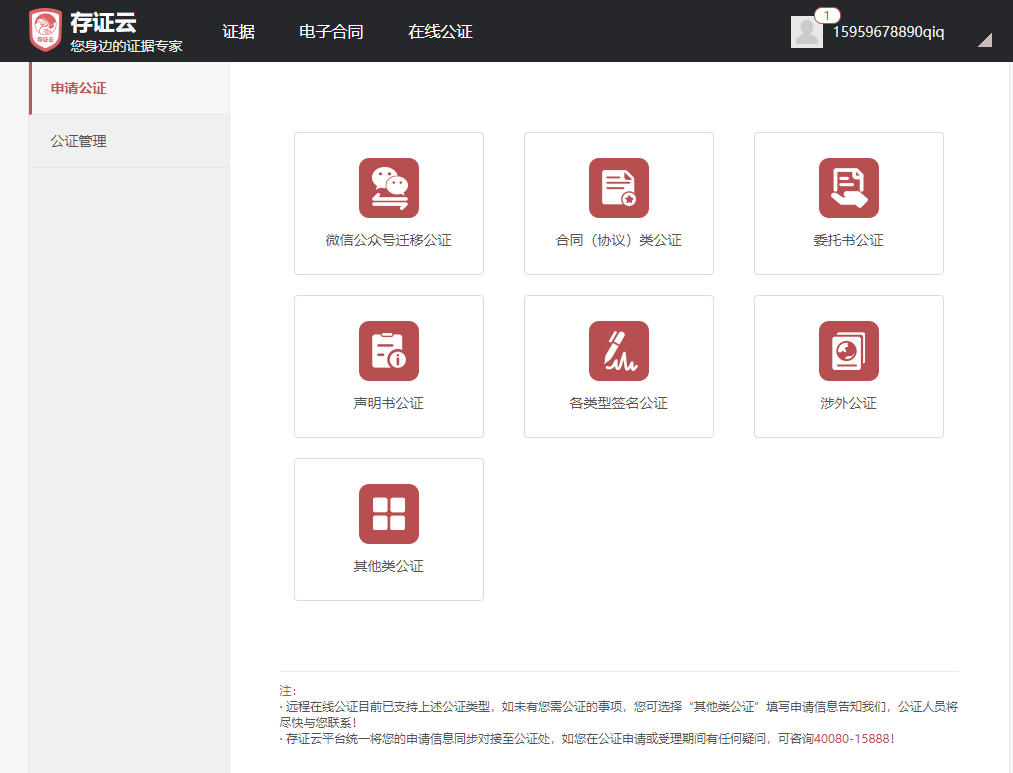Expand the account dropdown triangle
This screenshot has width=1013, height=773.
tap(985, 40)
